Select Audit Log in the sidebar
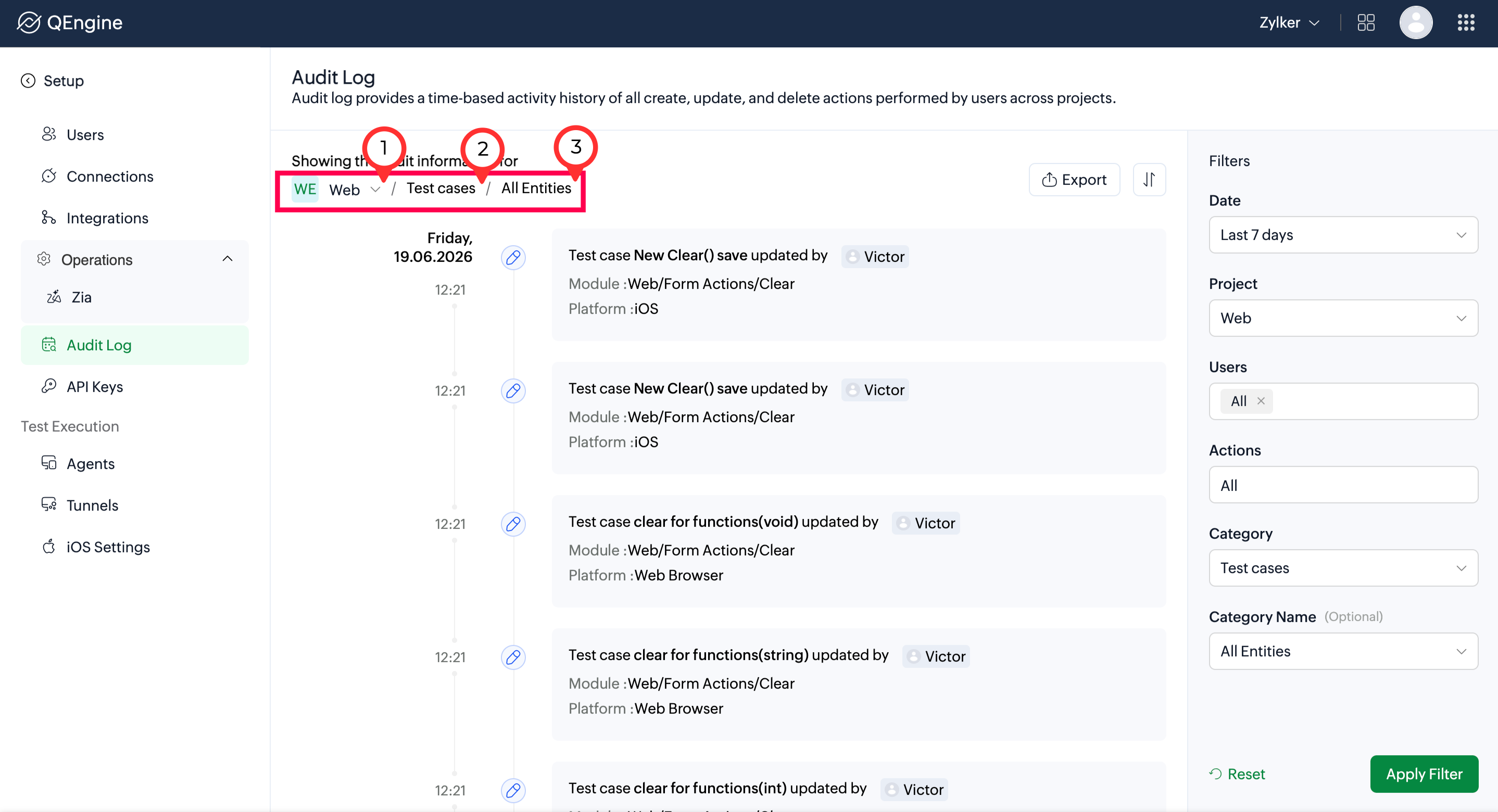The height and width of the screenshot is (812, 1498). coord(135,345)
